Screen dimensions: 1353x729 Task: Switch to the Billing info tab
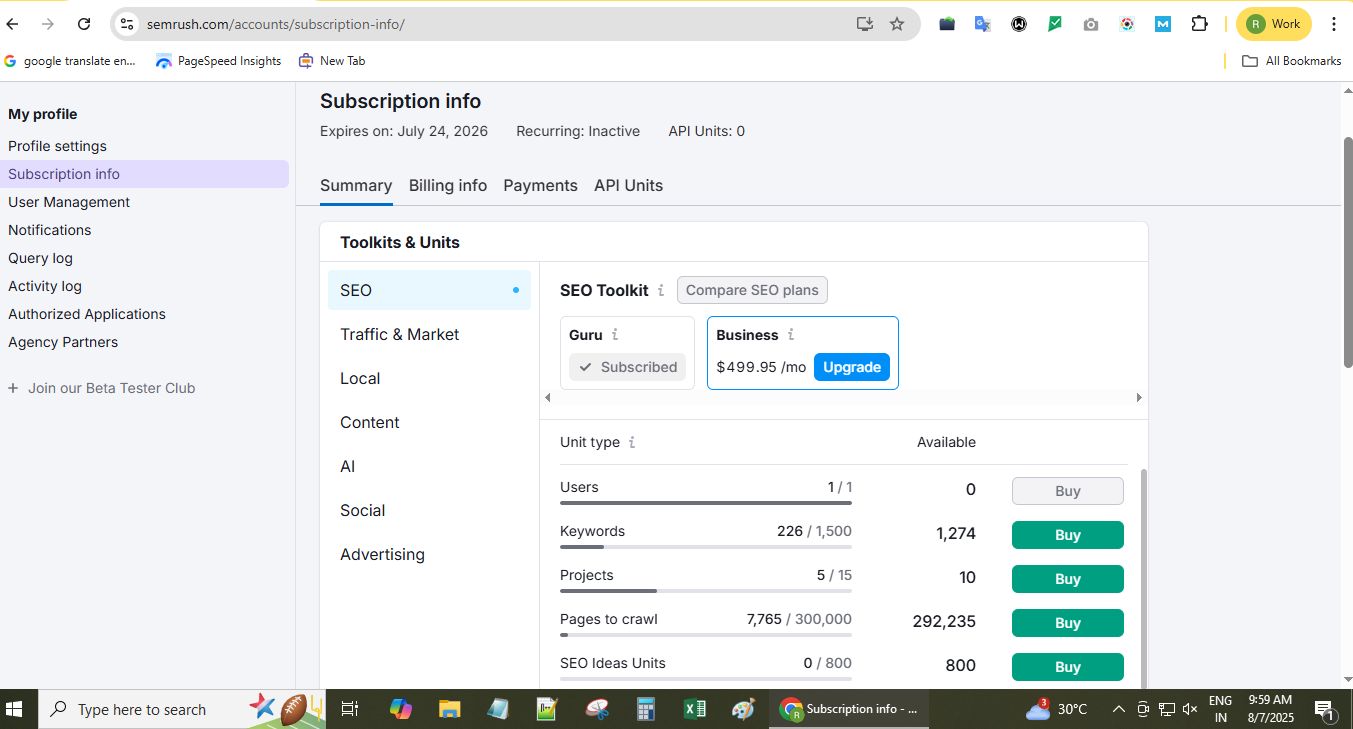point(448,185)
